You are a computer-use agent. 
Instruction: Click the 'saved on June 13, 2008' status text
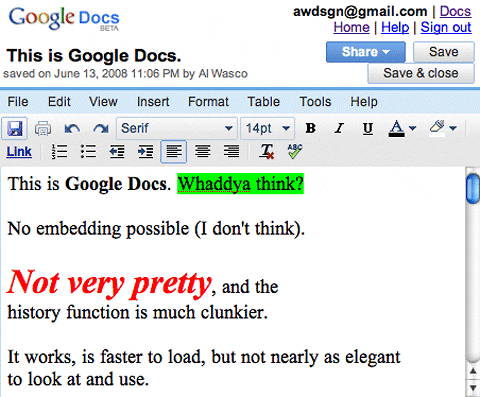click(125, 74)
